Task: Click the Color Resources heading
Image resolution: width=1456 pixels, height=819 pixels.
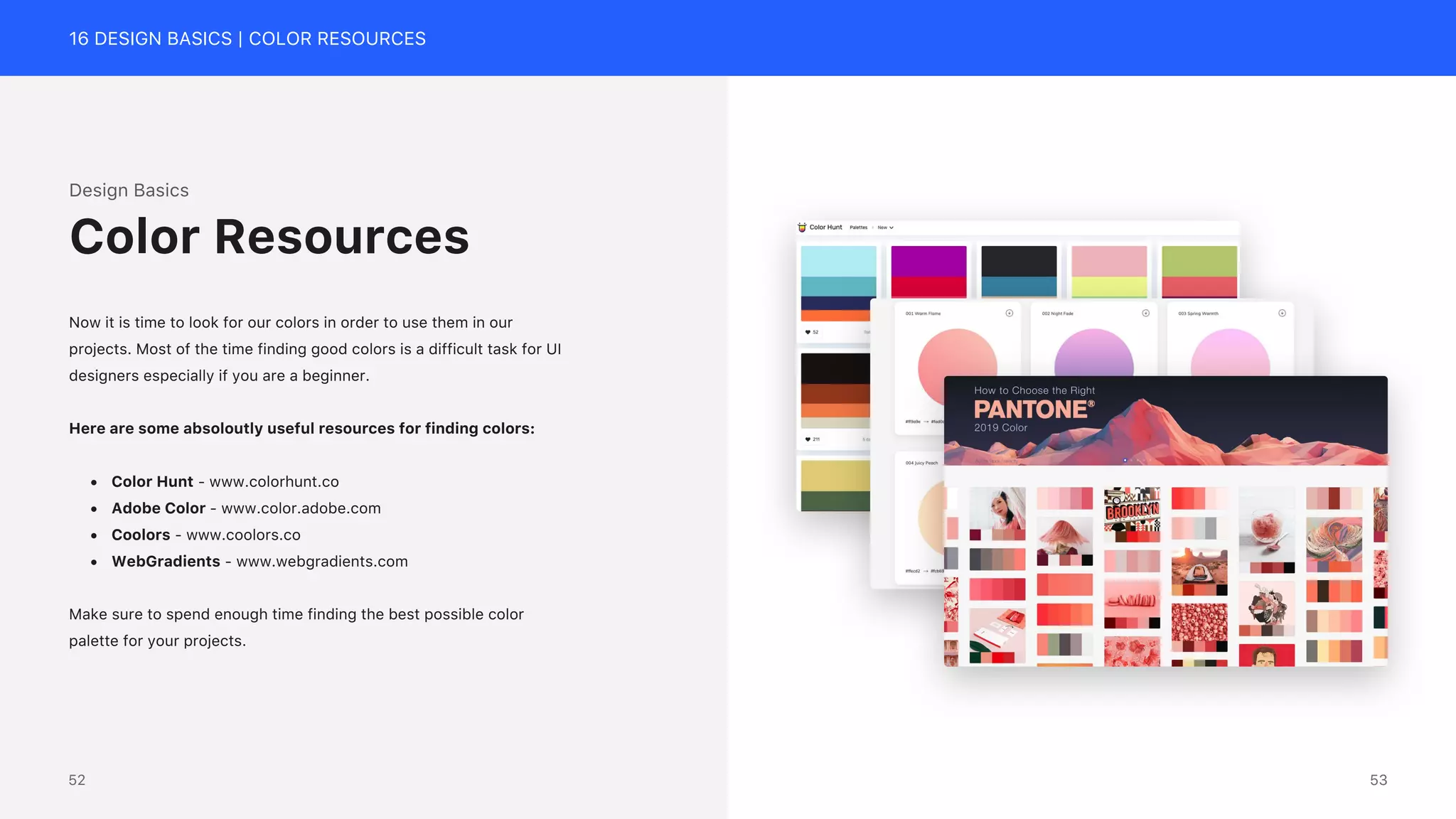Action: pyautogui.click(x=269, y=236)
